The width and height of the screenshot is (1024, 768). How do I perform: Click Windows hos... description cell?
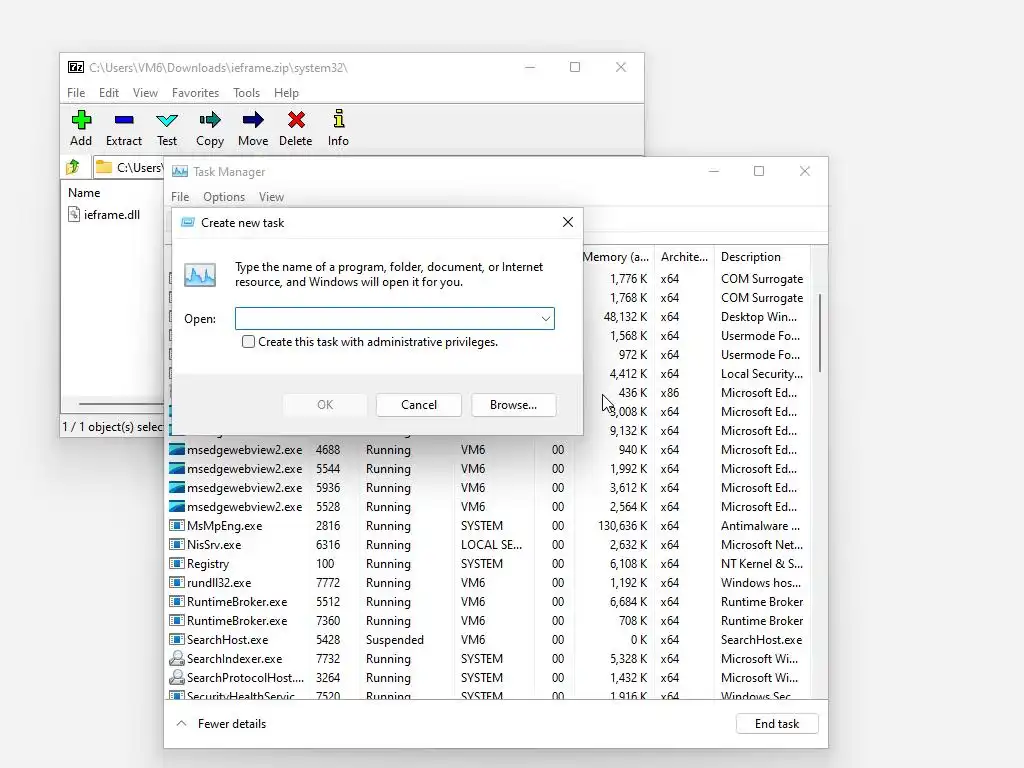(761, 583)
